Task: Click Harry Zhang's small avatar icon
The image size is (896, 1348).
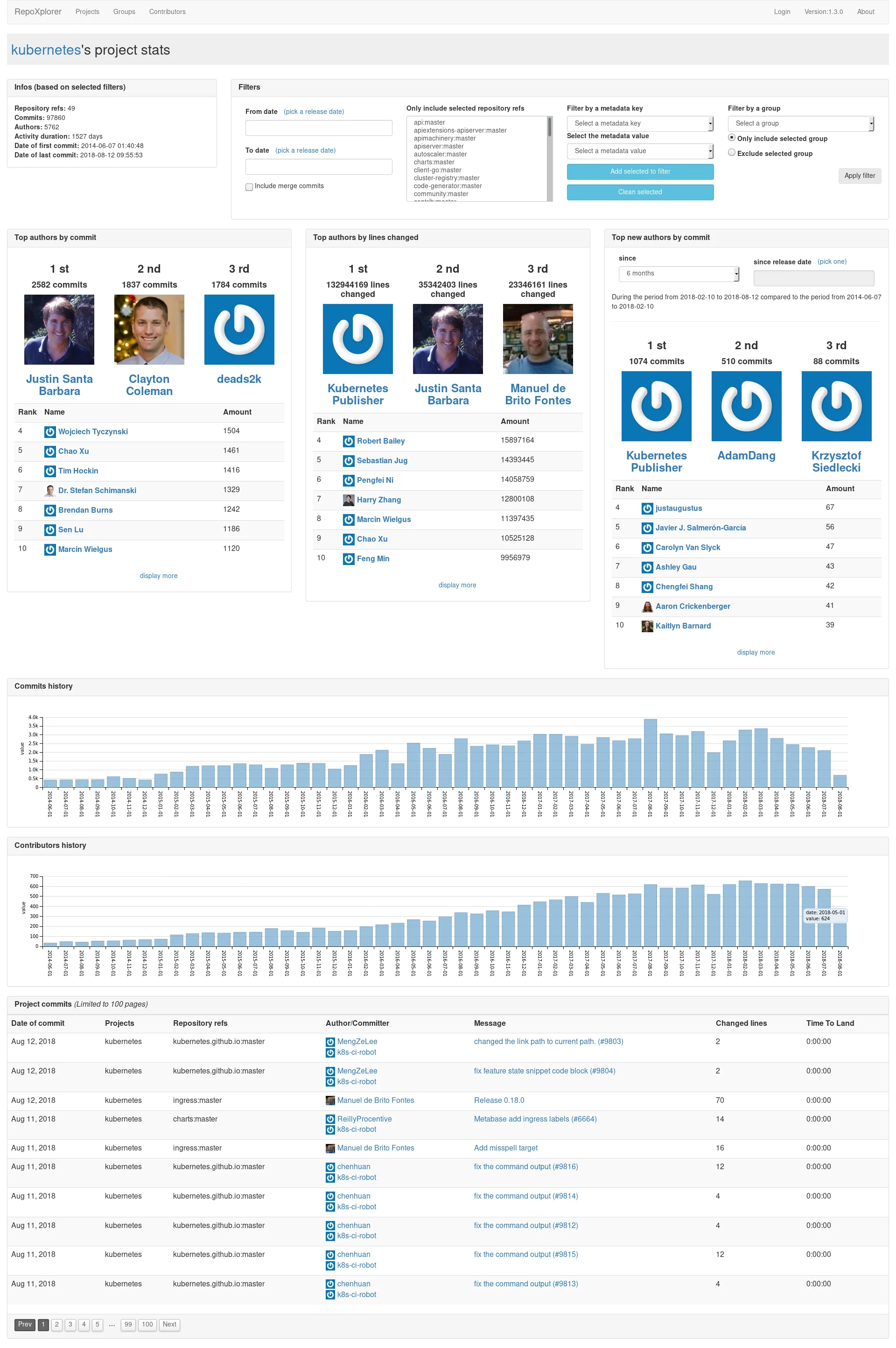Action: tap(348, 500)
